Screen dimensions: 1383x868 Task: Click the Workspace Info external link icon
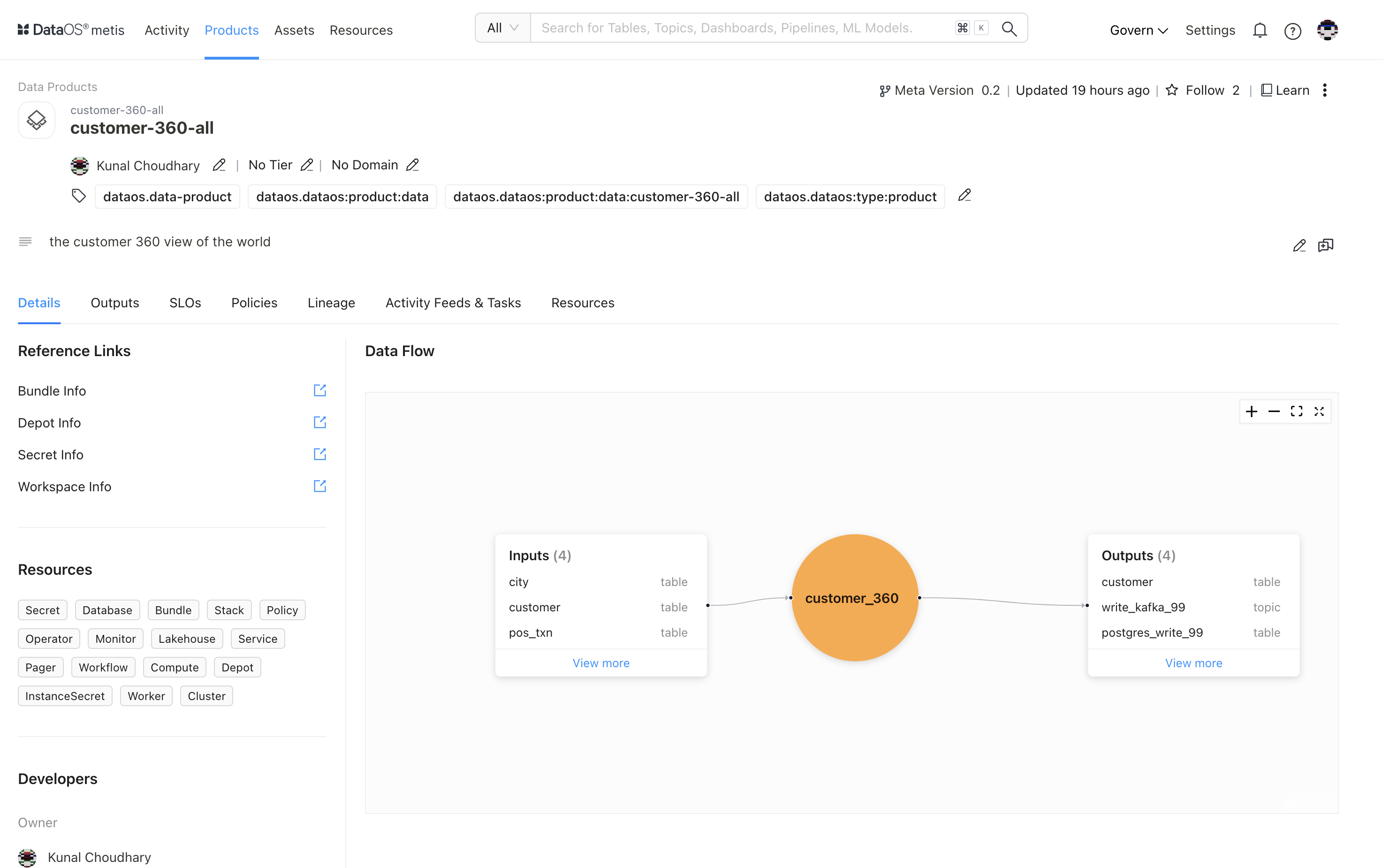tap(319, 486)
